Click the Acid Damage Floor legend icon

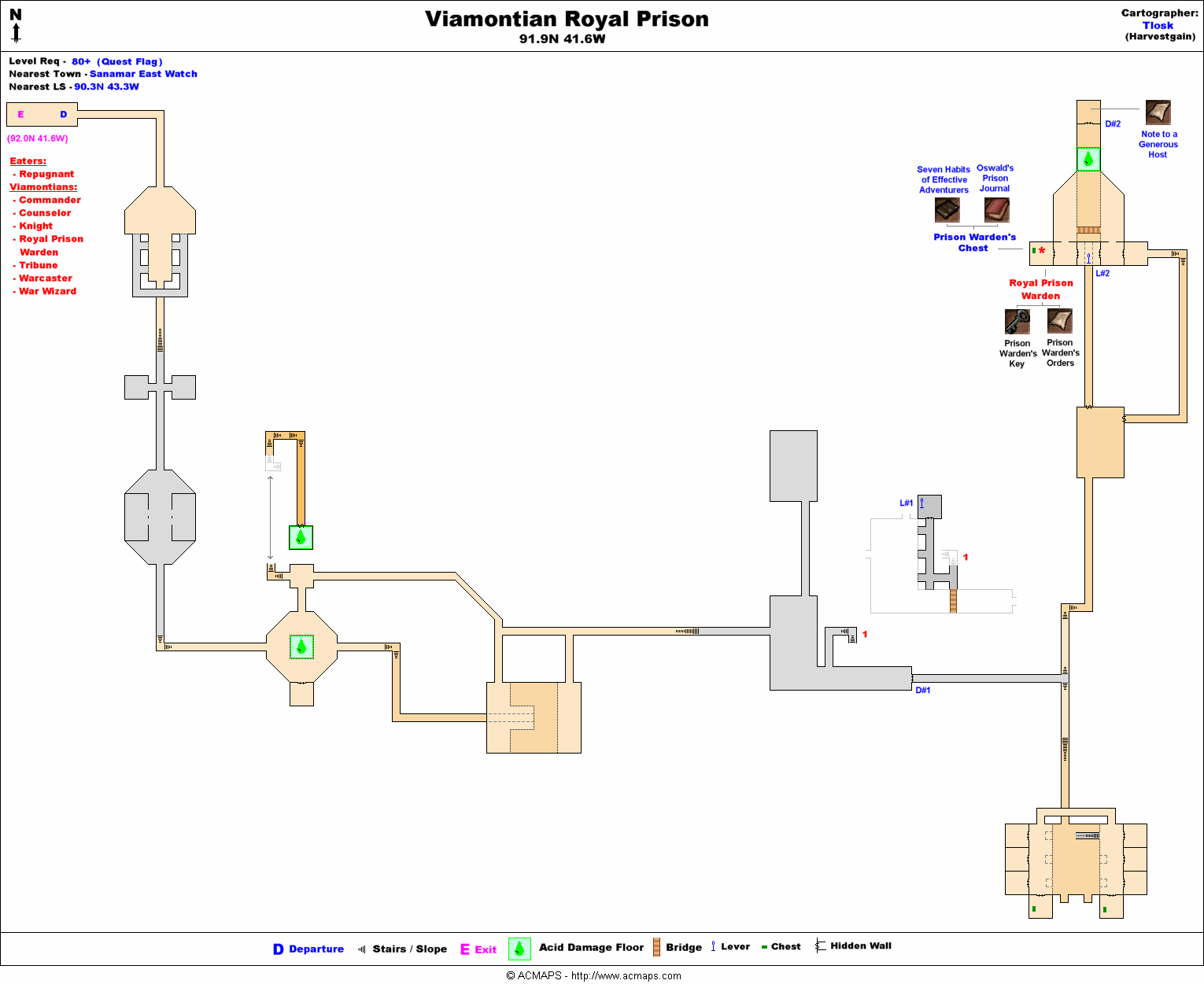pos(519,949)
